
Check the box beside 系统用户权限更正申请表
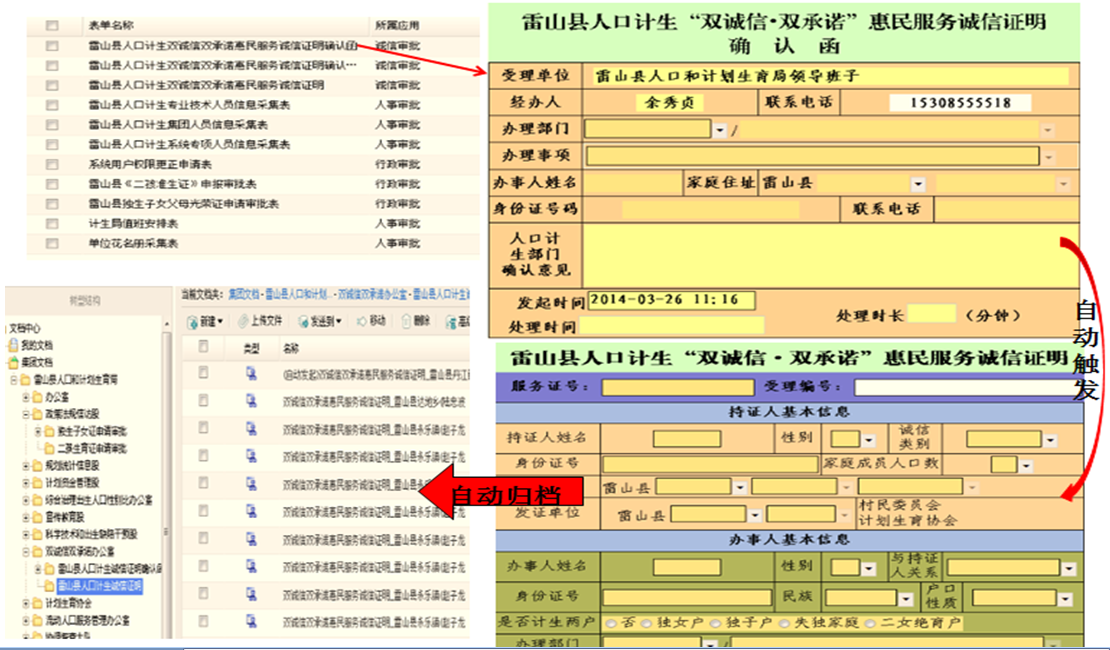click(x=52, y=164)
